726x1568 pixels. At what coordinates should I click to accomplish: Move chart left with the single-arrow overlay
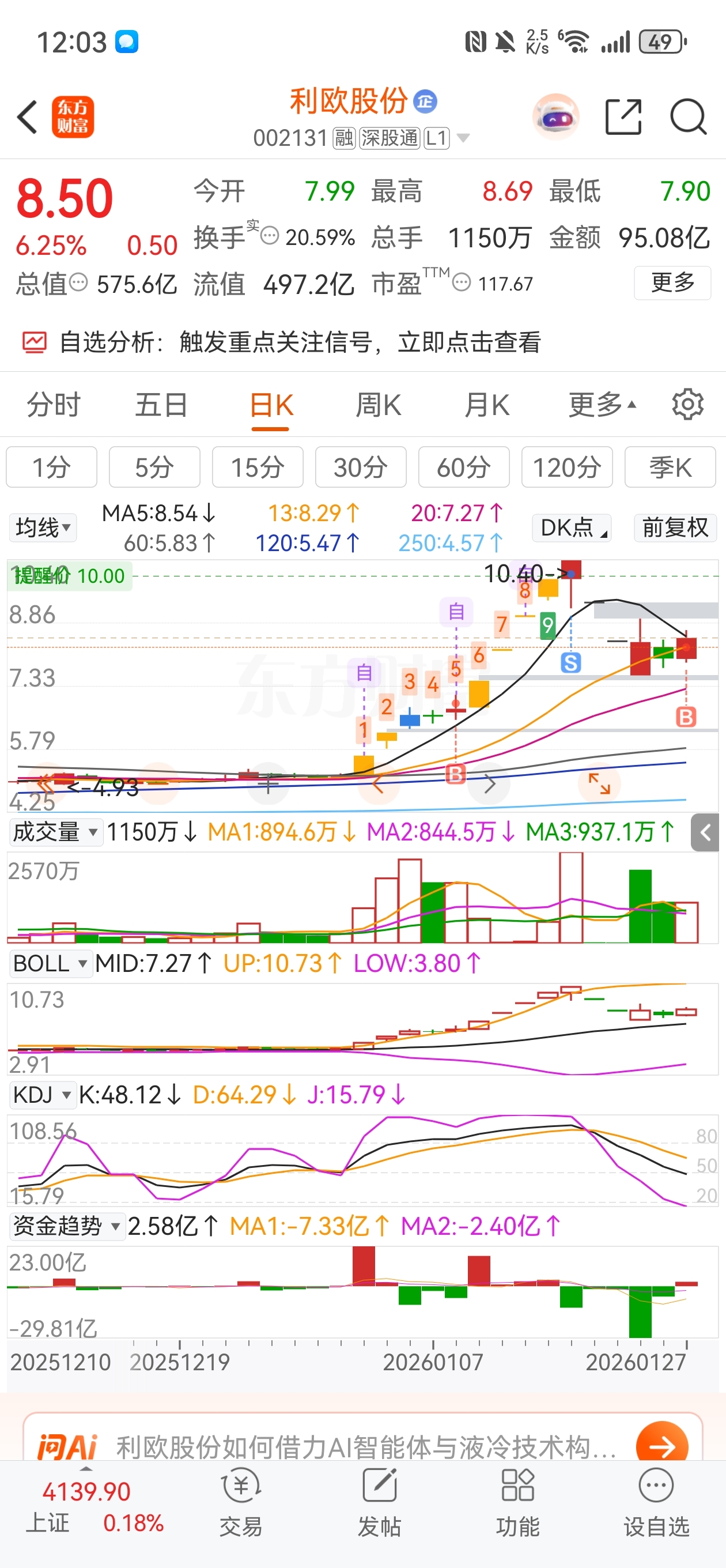378,784
